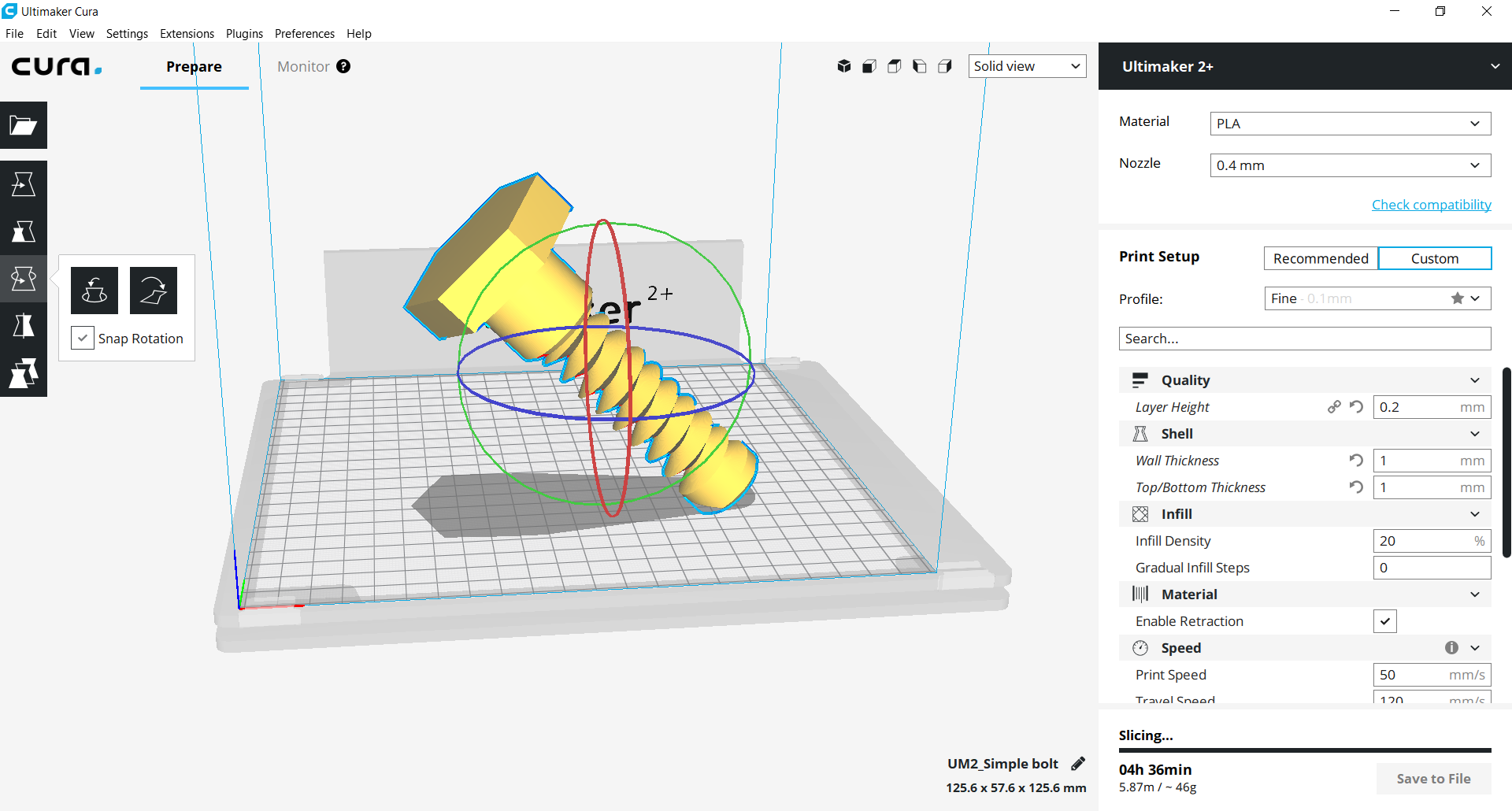Viewport: 1512px width, 811px height.
Task: Toggle the Enable Retraction checkbox
Action: point(1385,621)
